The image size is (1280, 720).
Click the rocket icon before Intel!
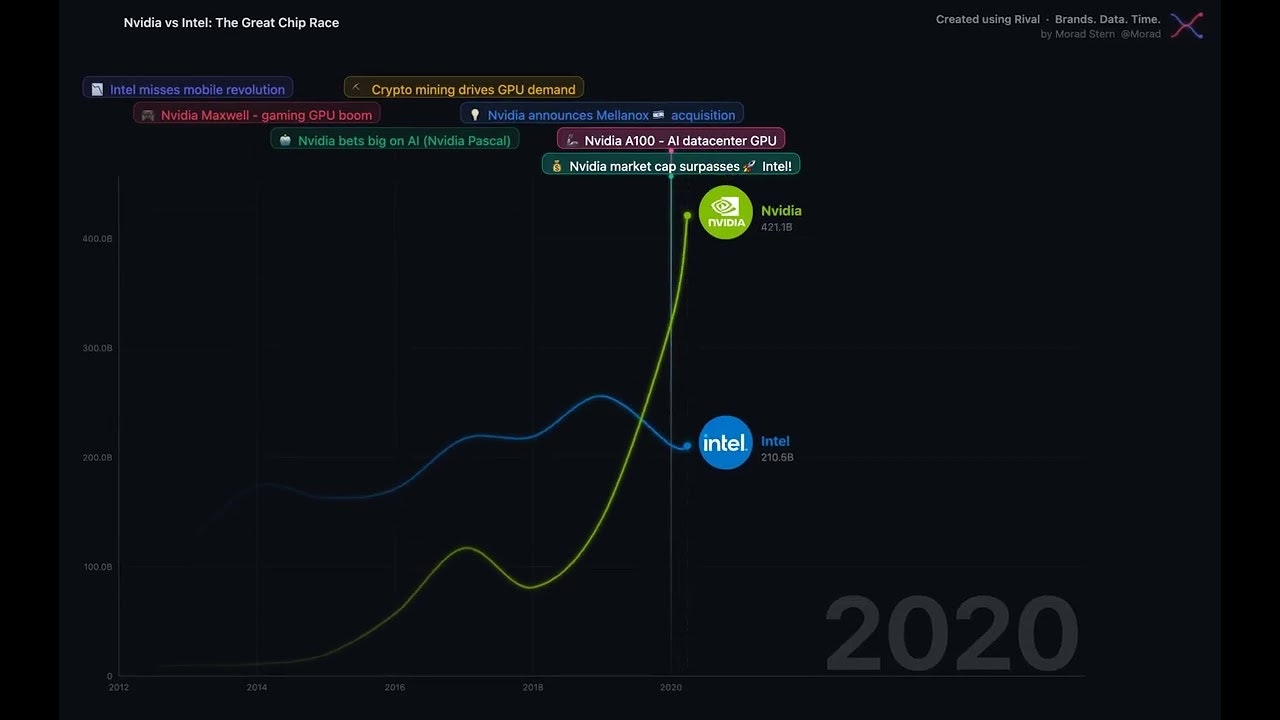point(750,166)
